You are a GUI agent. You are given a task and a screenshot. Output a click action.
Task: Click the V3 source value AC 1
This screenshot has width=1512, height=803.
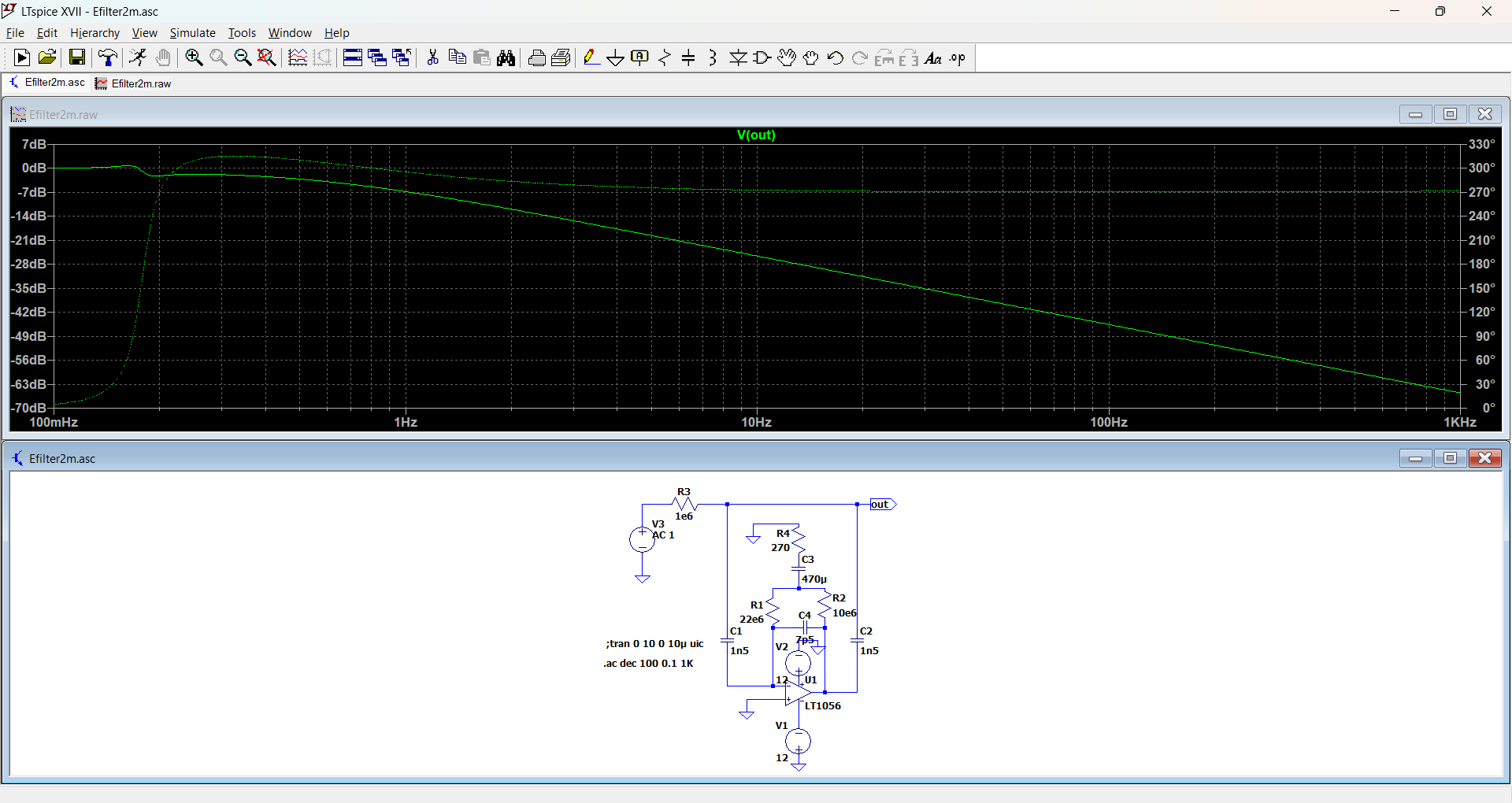(x=663, y=535)
